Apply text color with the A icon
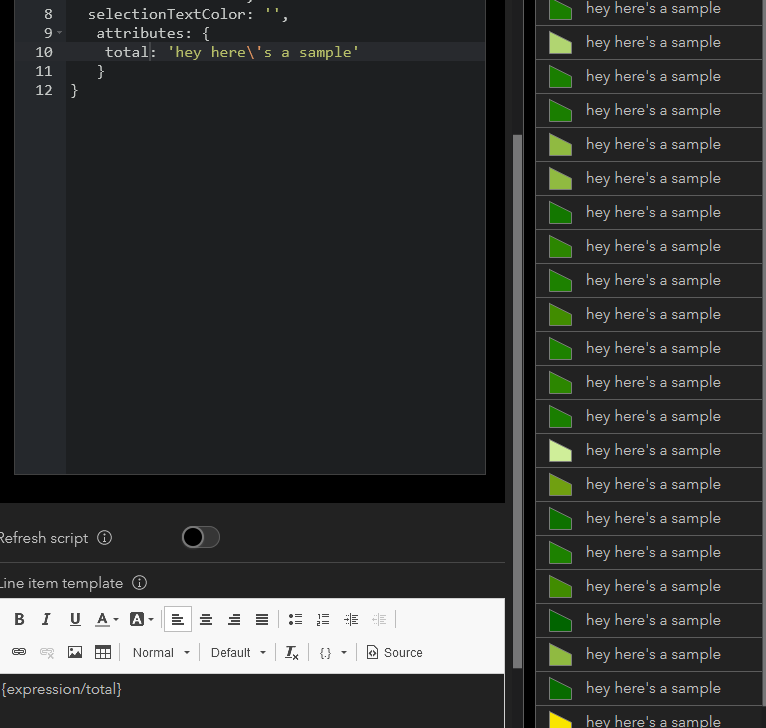This screenshot has width=766, height=728. [x=102, y=619]
